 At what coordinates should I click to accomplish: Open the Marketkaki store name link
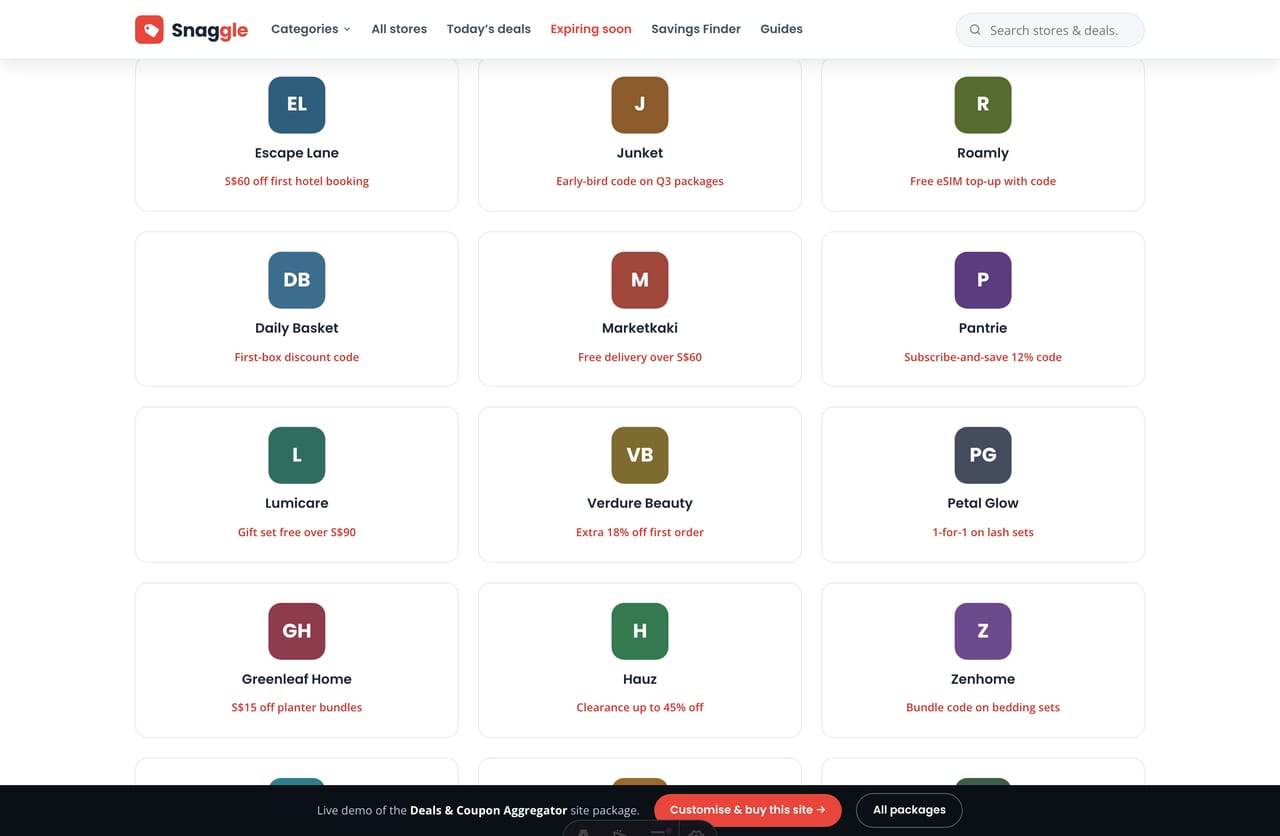[x=640, y=328]
